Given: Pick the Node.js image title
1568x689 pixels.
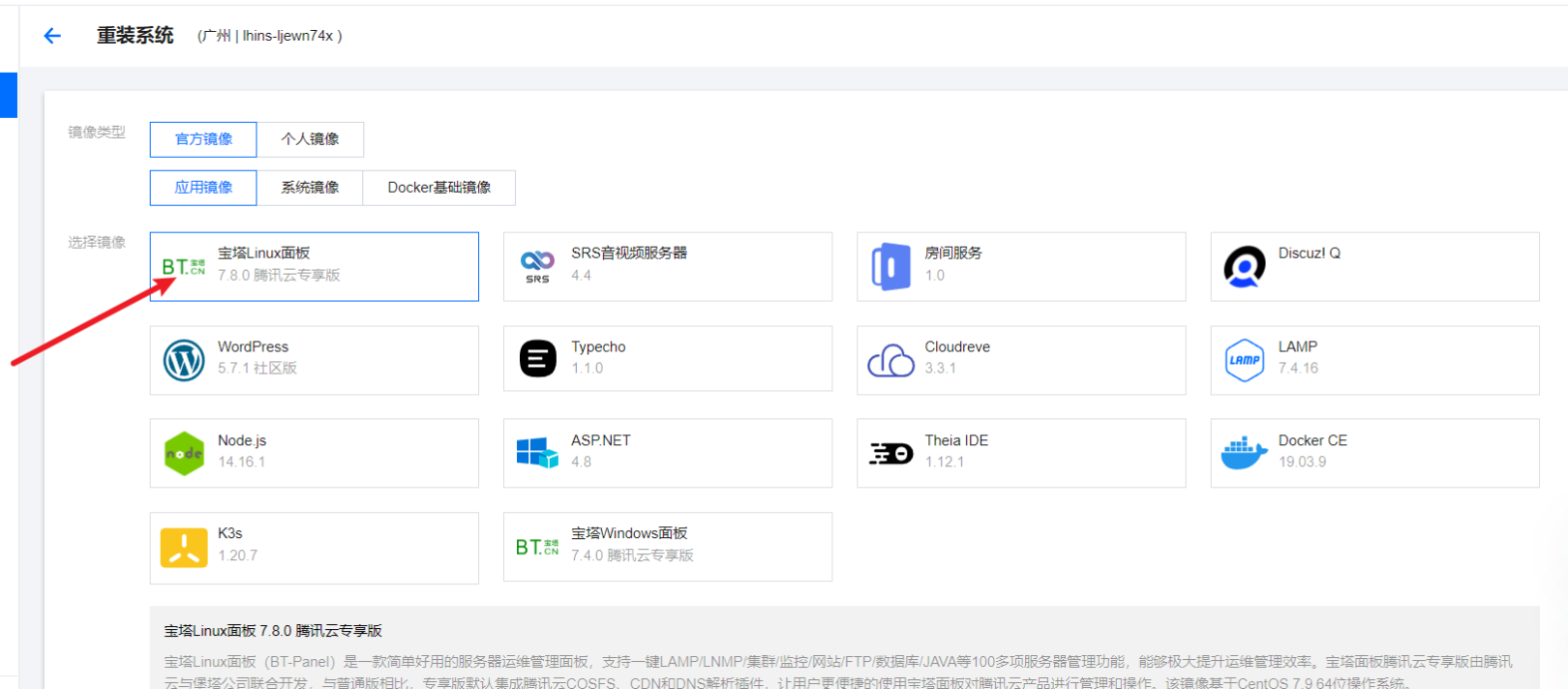Looking at the screenshot, I should (242, 440).
